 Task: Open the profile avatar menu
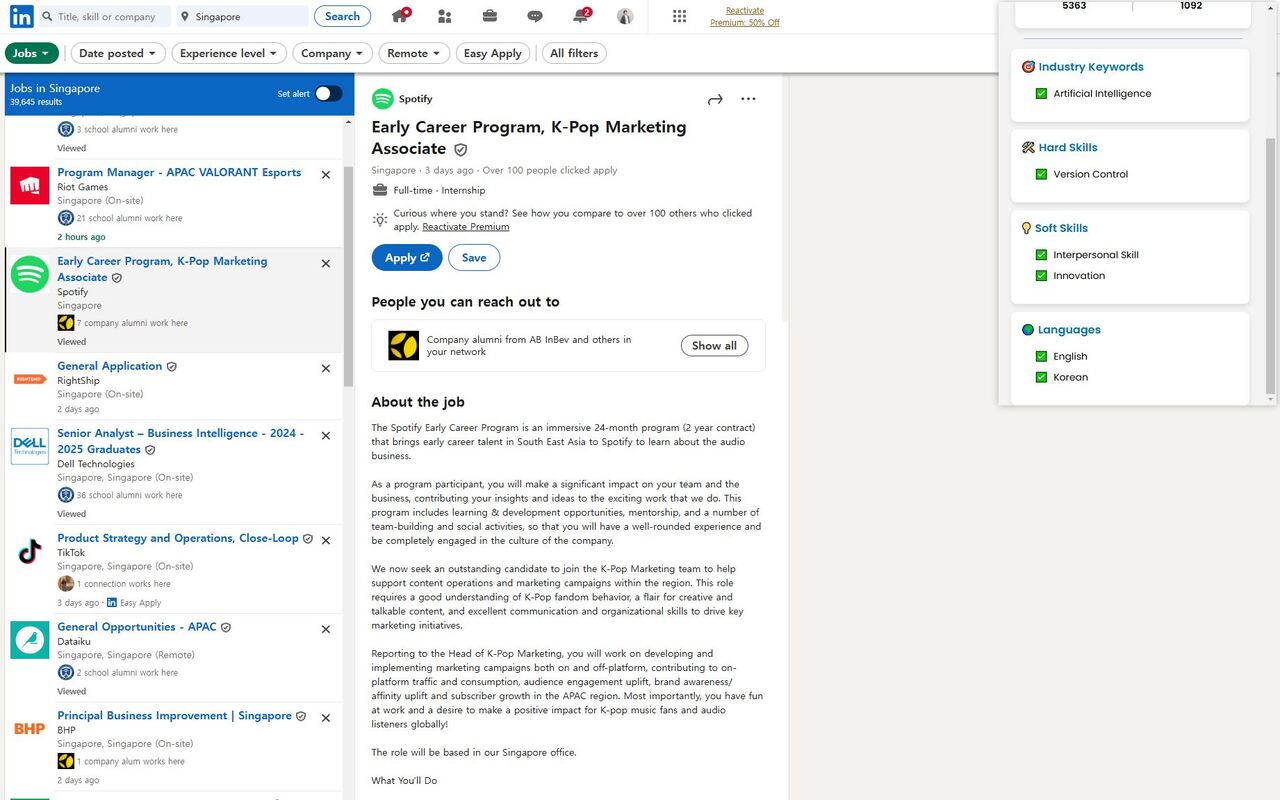click(625, 16)
